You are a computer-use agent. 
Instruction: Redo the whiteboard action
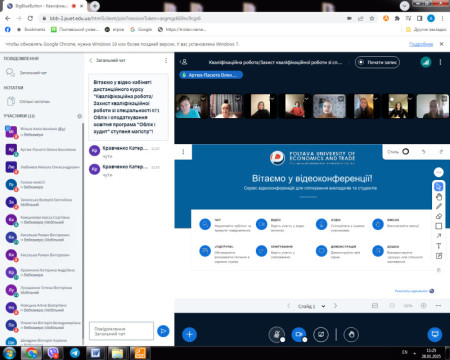point(441,152)
